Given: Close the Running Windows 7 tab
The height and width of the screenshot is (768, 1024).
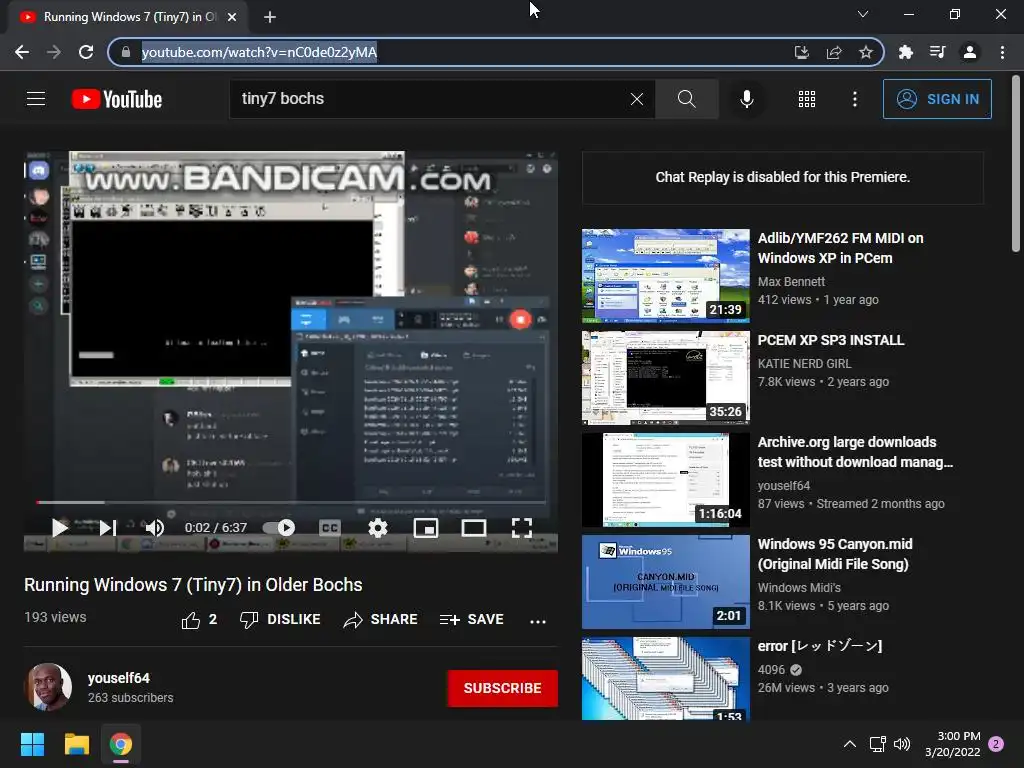Looking at the screenshot, I should [x=232, y=17].
